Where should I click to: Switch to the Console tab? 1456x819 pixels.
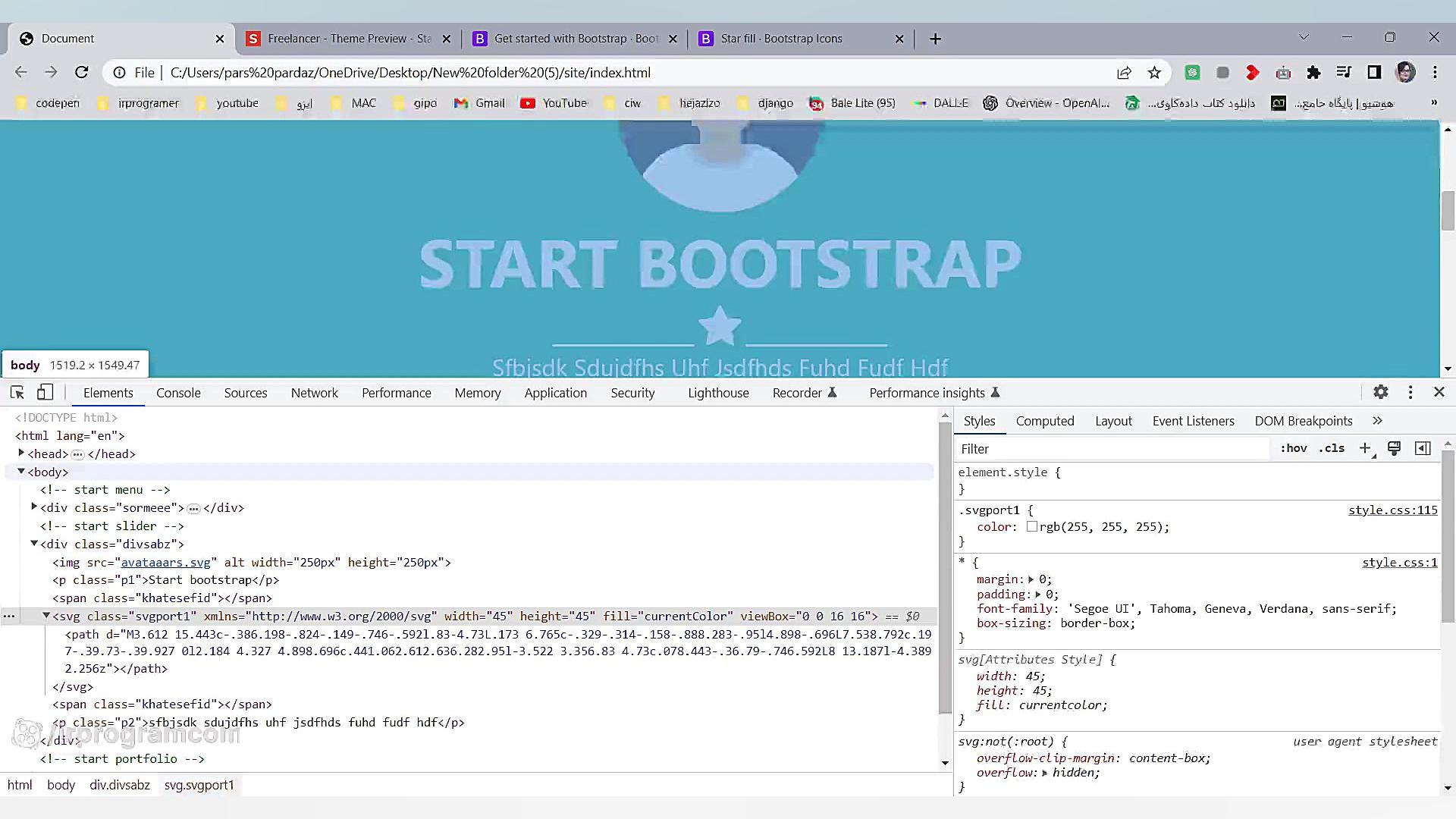pos(178,393)
